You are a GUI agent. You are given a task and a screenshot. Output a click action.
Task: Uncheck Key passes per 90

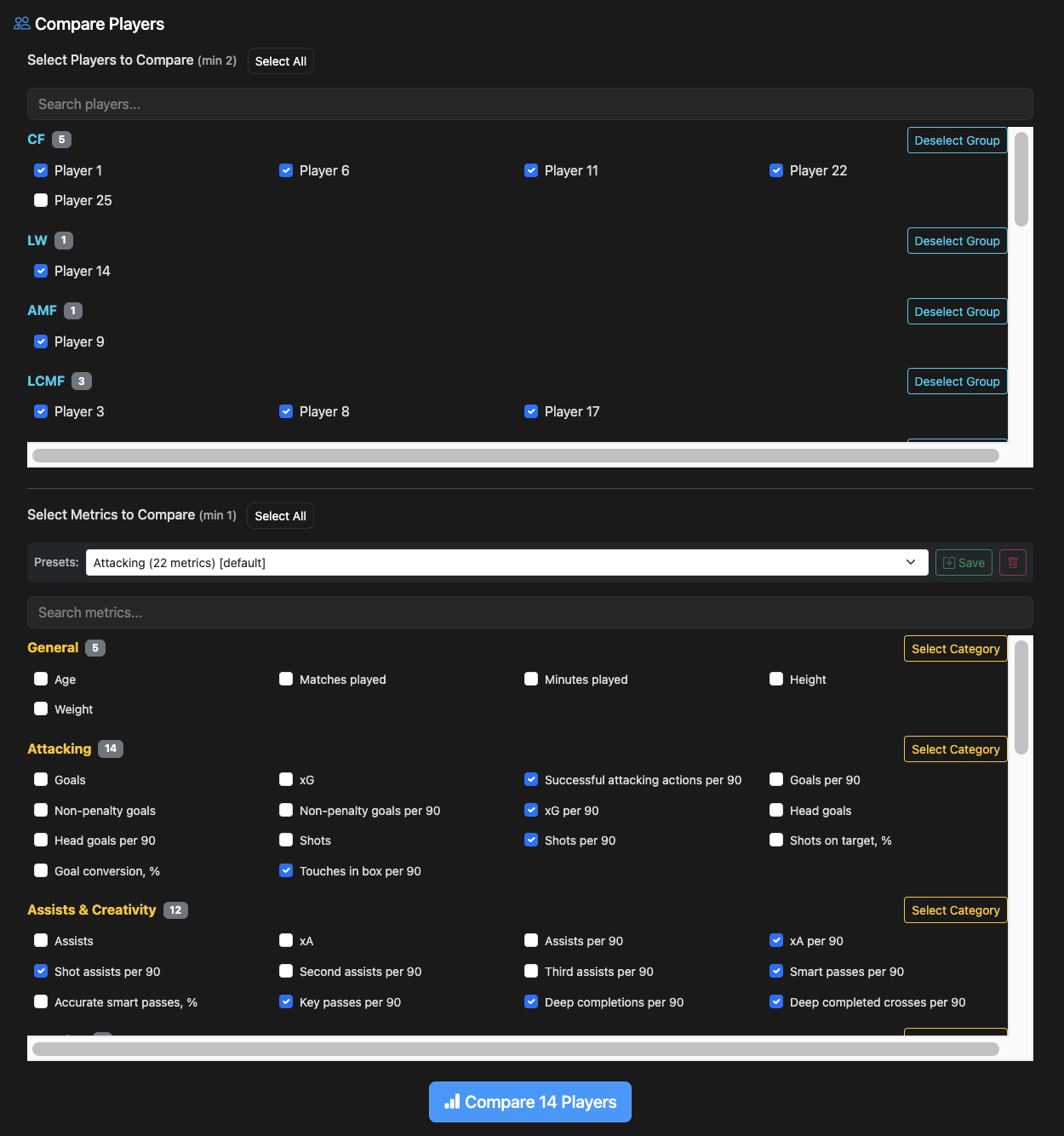[286, 1001]
